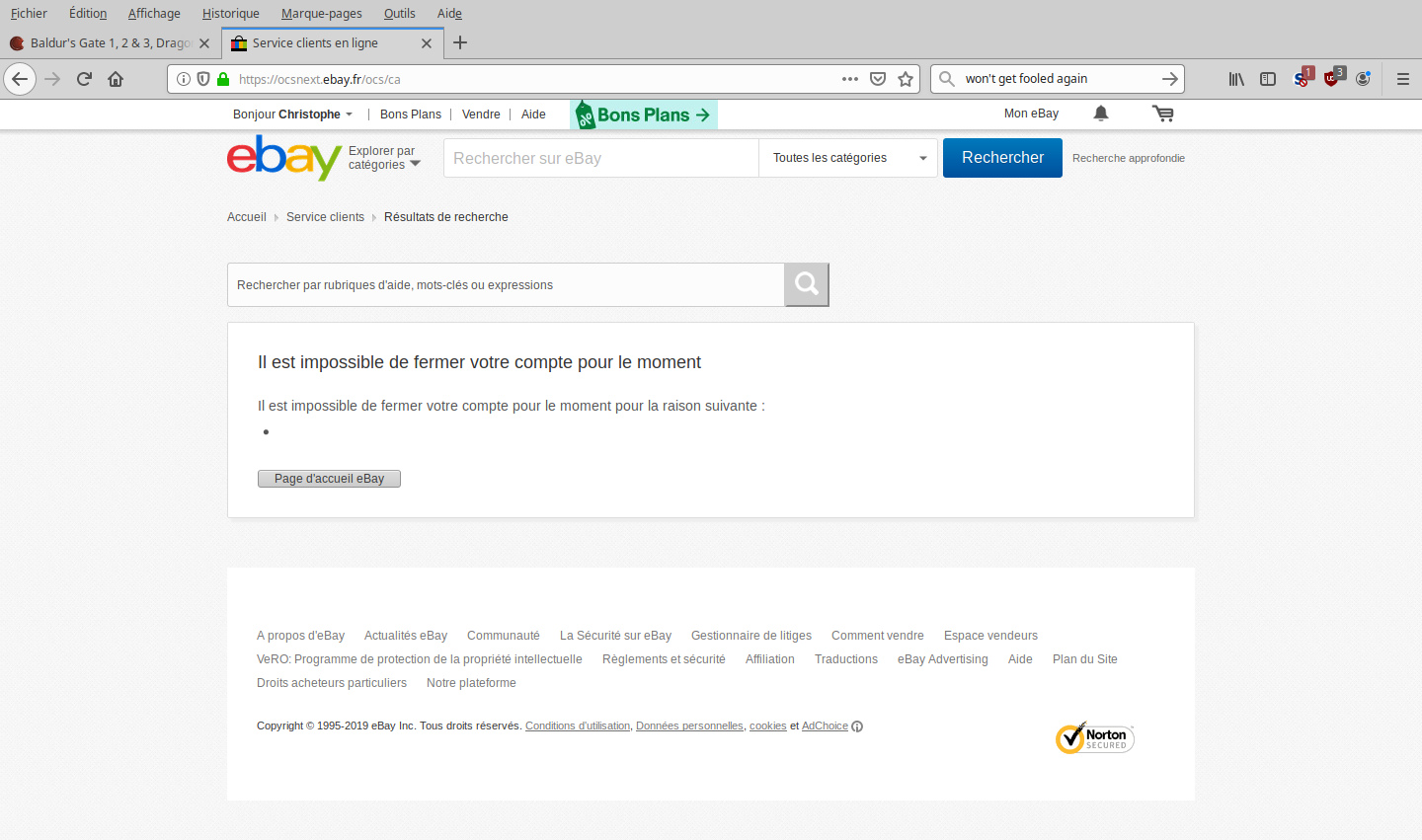Open the browser home page
This screenshot has width=1422, height=840.
(x=116, y=79)
